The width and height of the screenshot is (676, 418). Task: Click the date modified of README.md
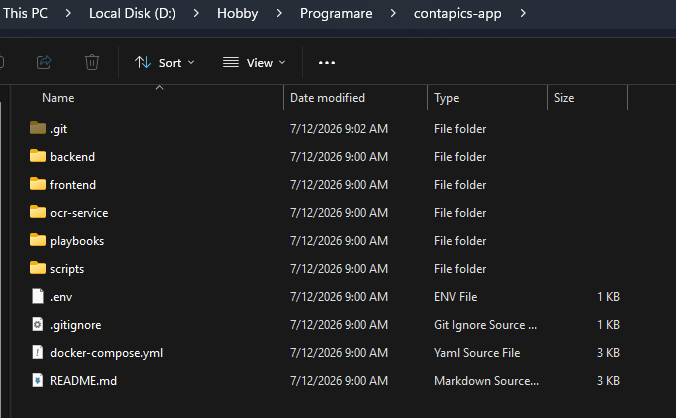pos(339,381)
